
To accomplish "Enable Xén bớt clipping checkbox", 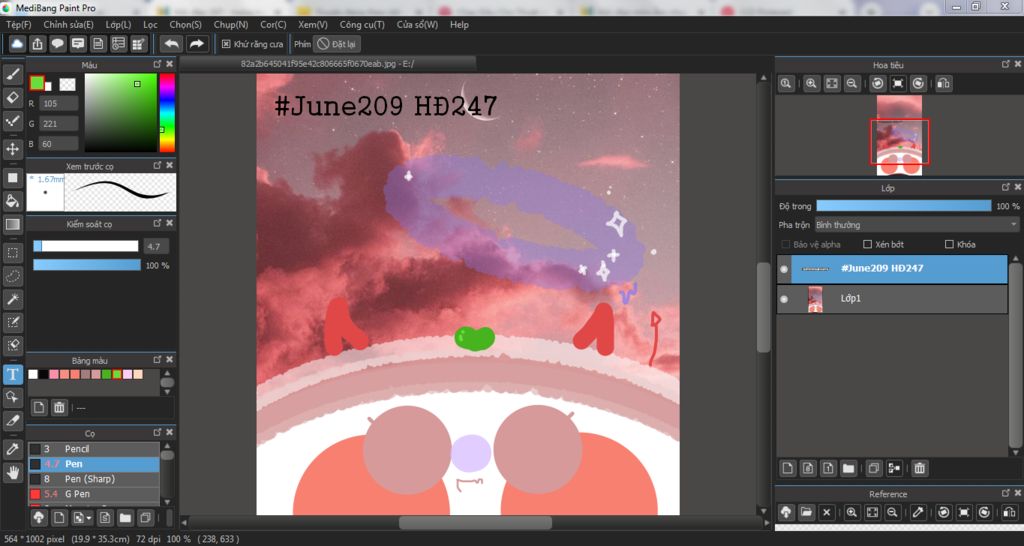I will (867, 244).
